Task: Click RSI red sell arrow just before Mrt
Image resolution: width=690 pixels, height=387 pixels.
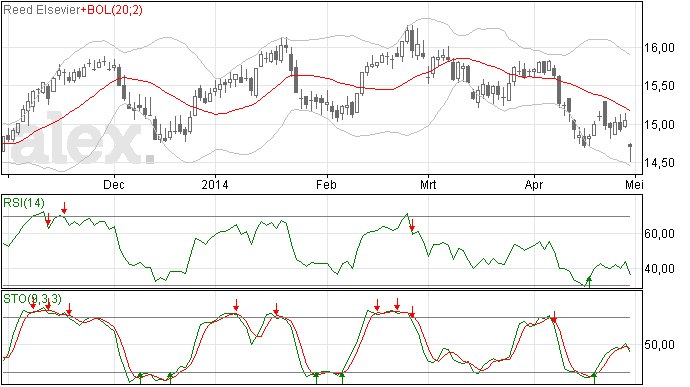Action: click(x=412, y=225)
